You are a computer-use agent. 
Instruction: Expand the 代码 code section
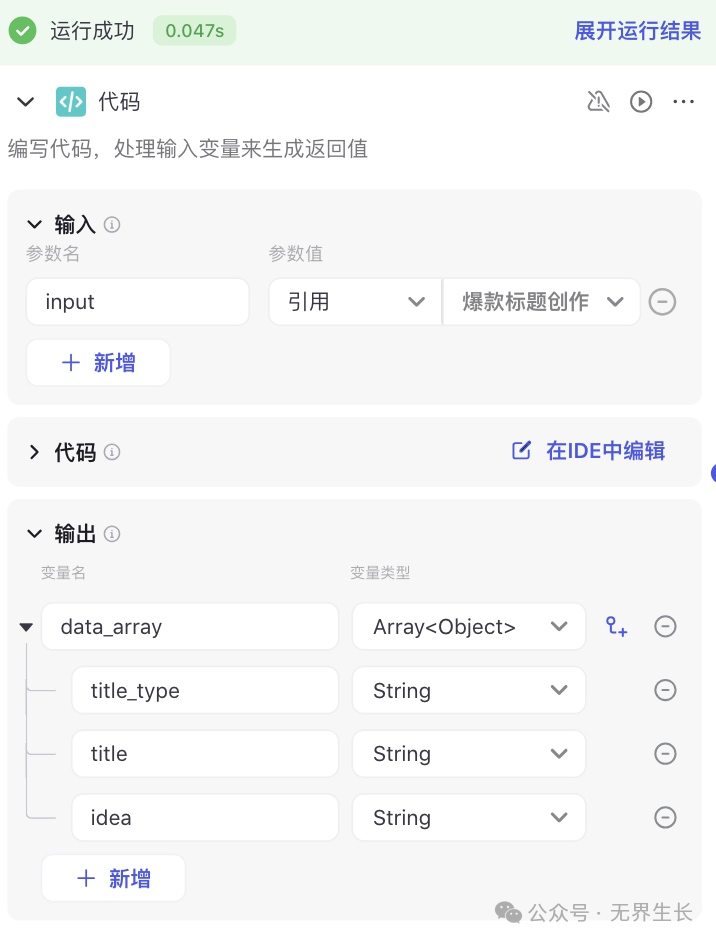point(35,452)
